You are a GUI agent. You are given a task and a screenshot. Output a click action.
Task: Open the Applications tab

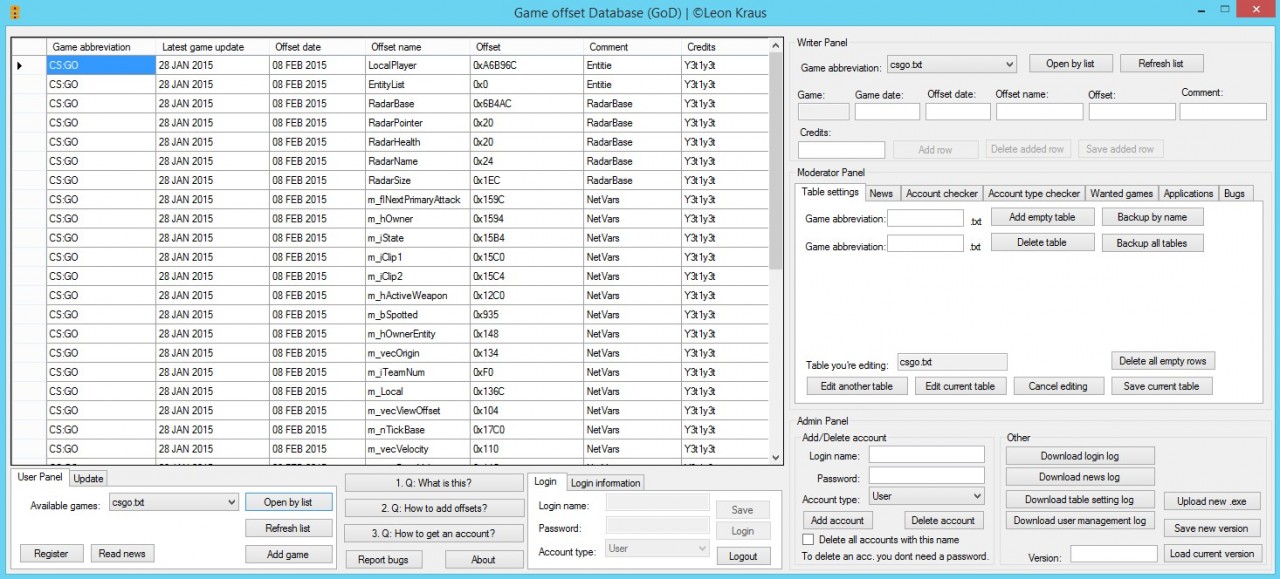1189,193
